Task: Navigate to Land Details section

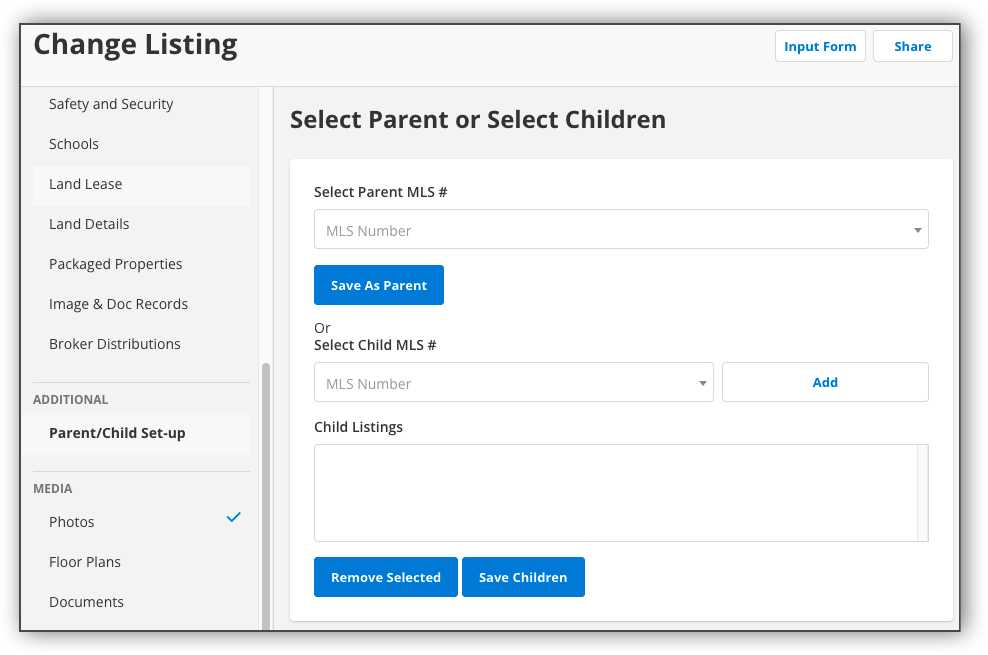Action: coord(89,224)
